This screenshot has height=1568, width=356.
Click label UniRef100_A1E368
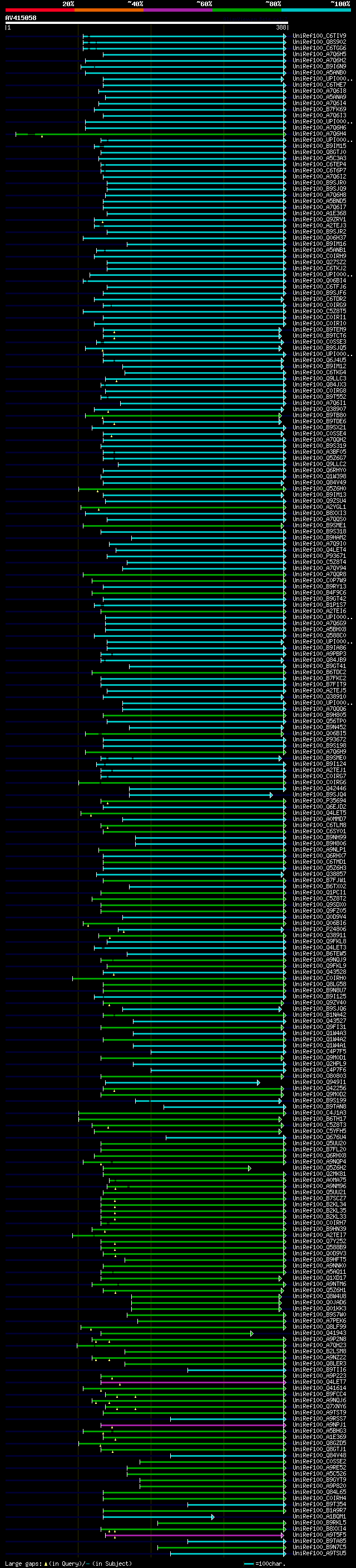pyautogui.click(x=319, y=214)
